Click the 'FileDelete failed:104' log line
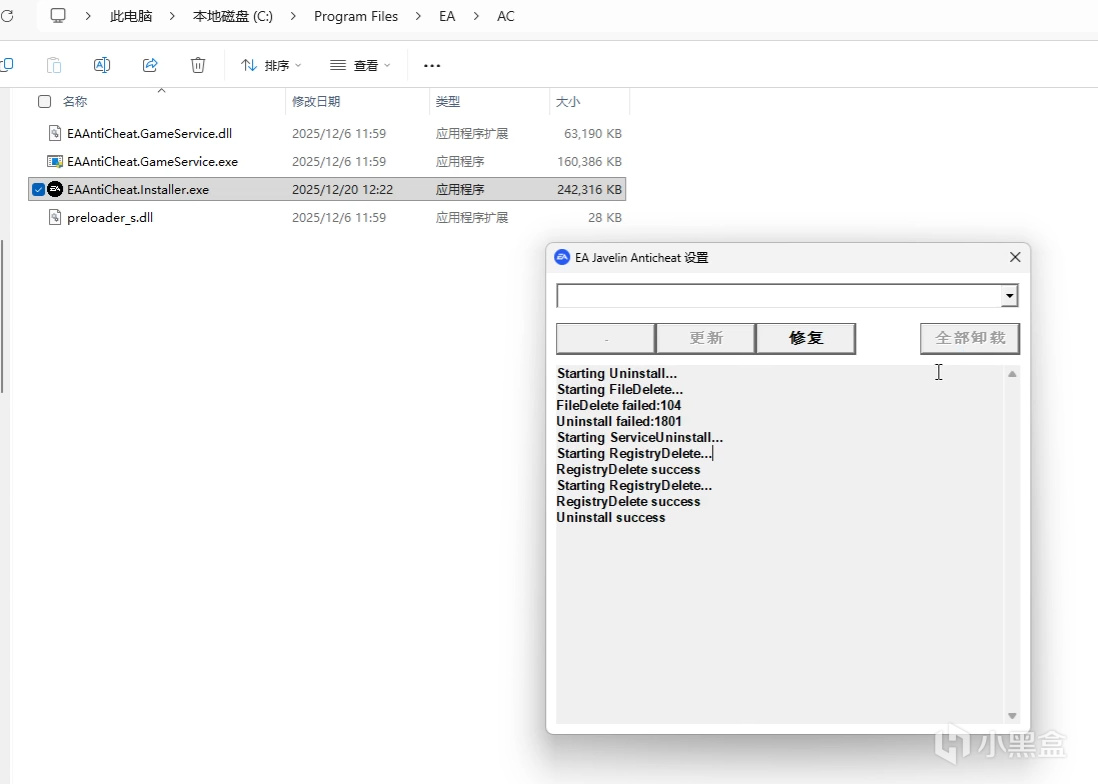The image size is (1098, 784). click(x=618, y=405)
